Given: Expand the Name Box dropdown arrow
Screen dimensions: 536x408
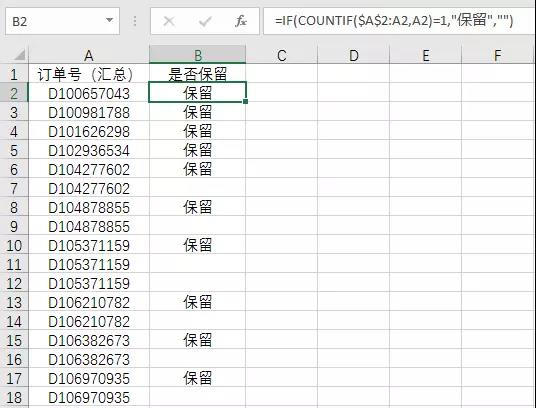Looking at the screenshot, I should point(109,21).
